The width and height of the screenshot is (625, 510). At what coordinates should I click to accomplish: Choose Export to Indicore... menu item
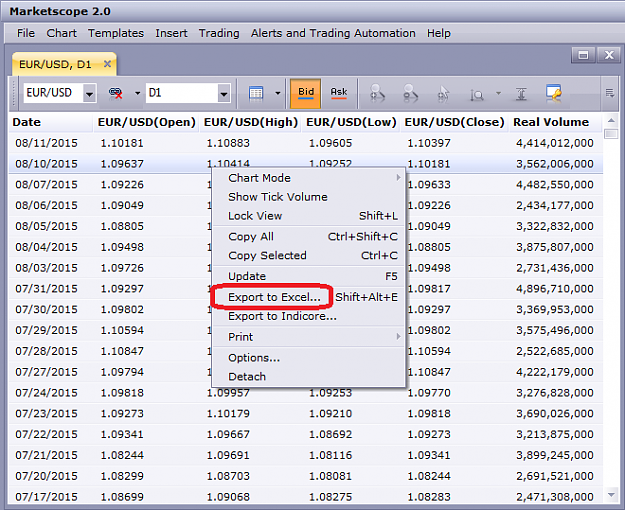[309, 316]
